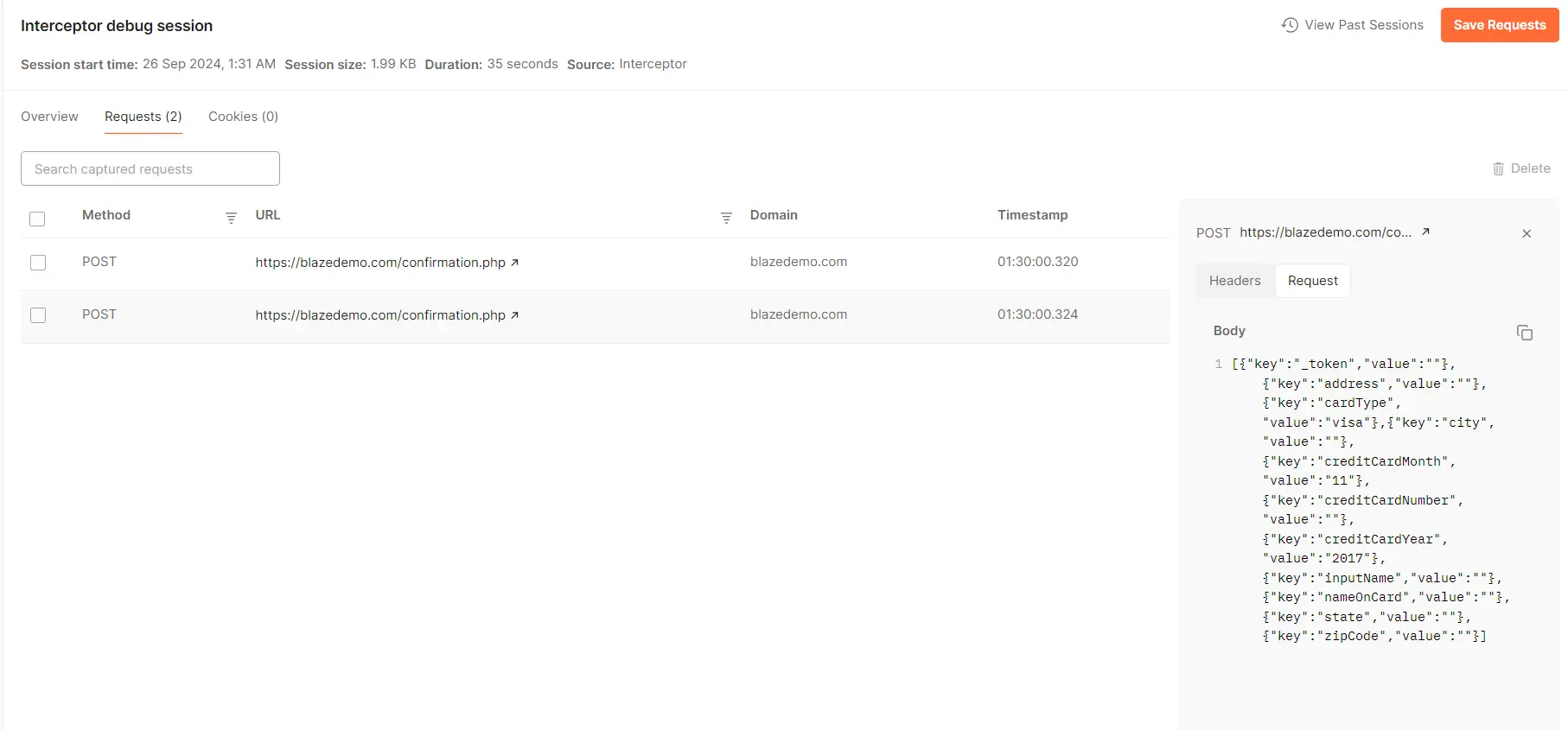The image size is (1568, 730).
Task: Click the URL column header
Action: click(x=268, y=215)
